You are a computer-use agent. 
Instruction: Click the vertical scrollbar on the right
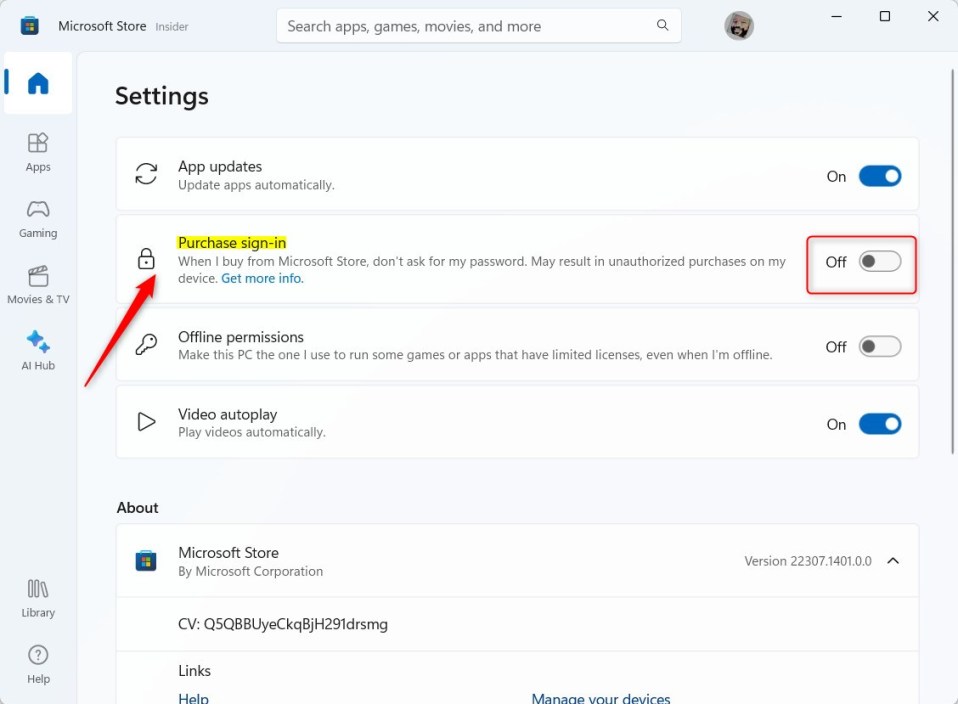953,262
